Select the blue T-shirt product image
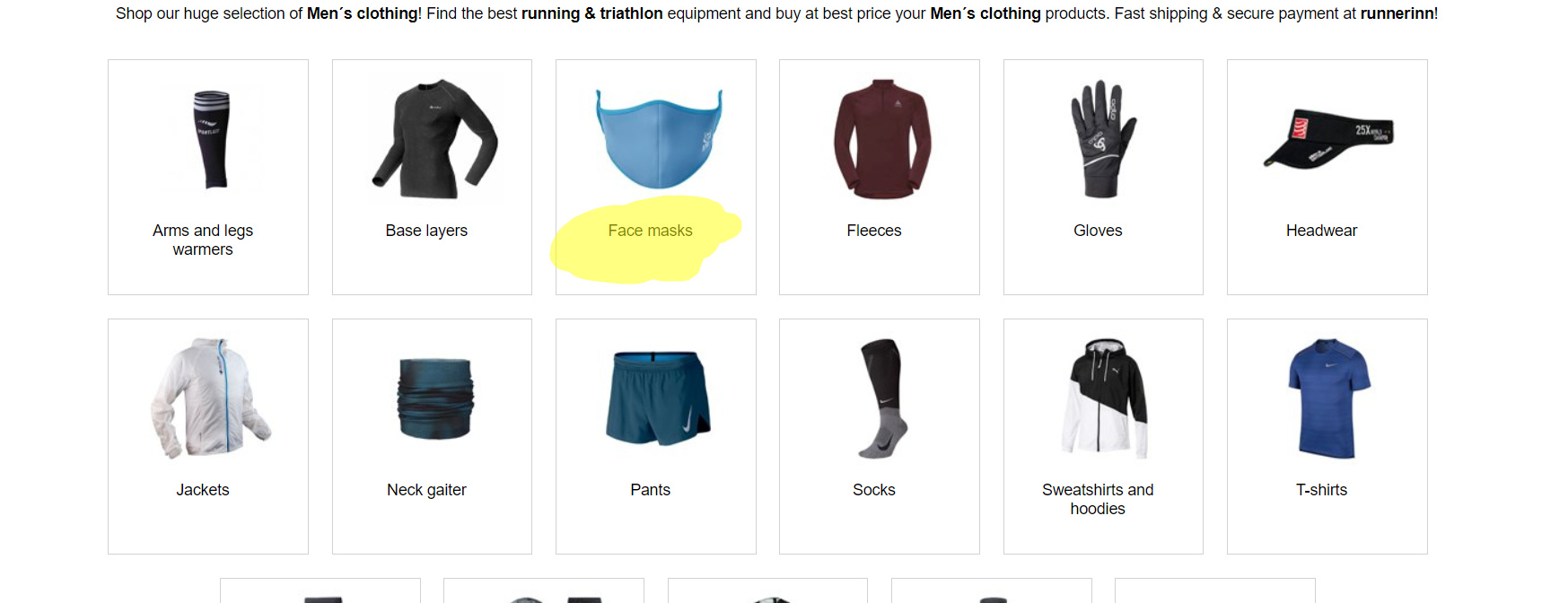 pyautogui.click(x=1329, y=398)
